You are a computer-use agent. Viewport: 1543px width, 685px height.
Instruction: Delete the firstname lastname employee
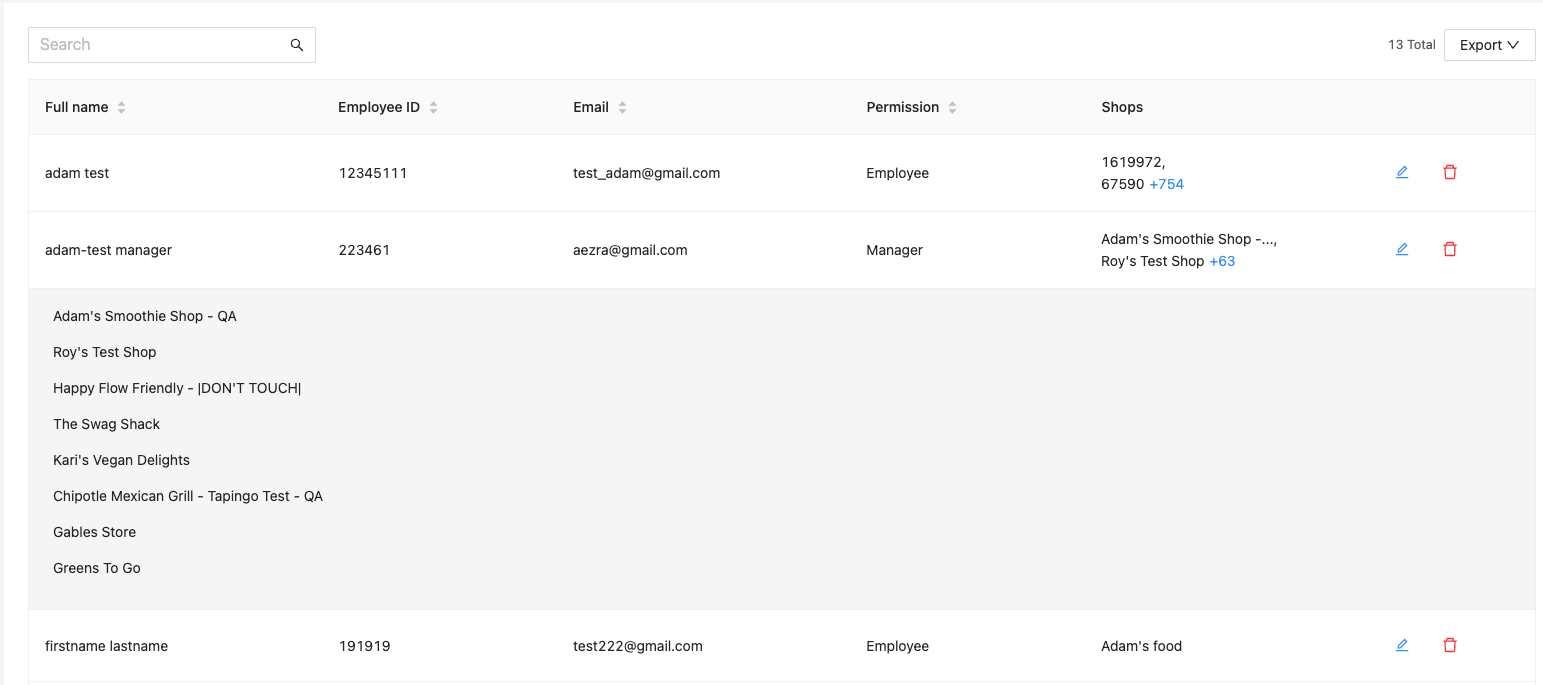tap(1449, 645)
